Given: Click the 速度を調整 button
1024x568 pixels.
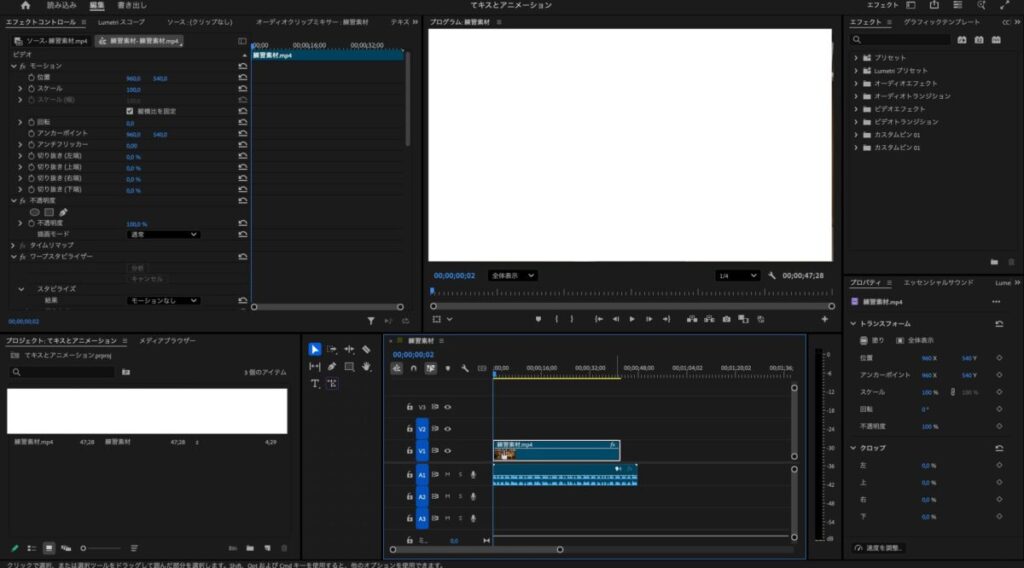Looking at the screenshot, I should 880,548.
